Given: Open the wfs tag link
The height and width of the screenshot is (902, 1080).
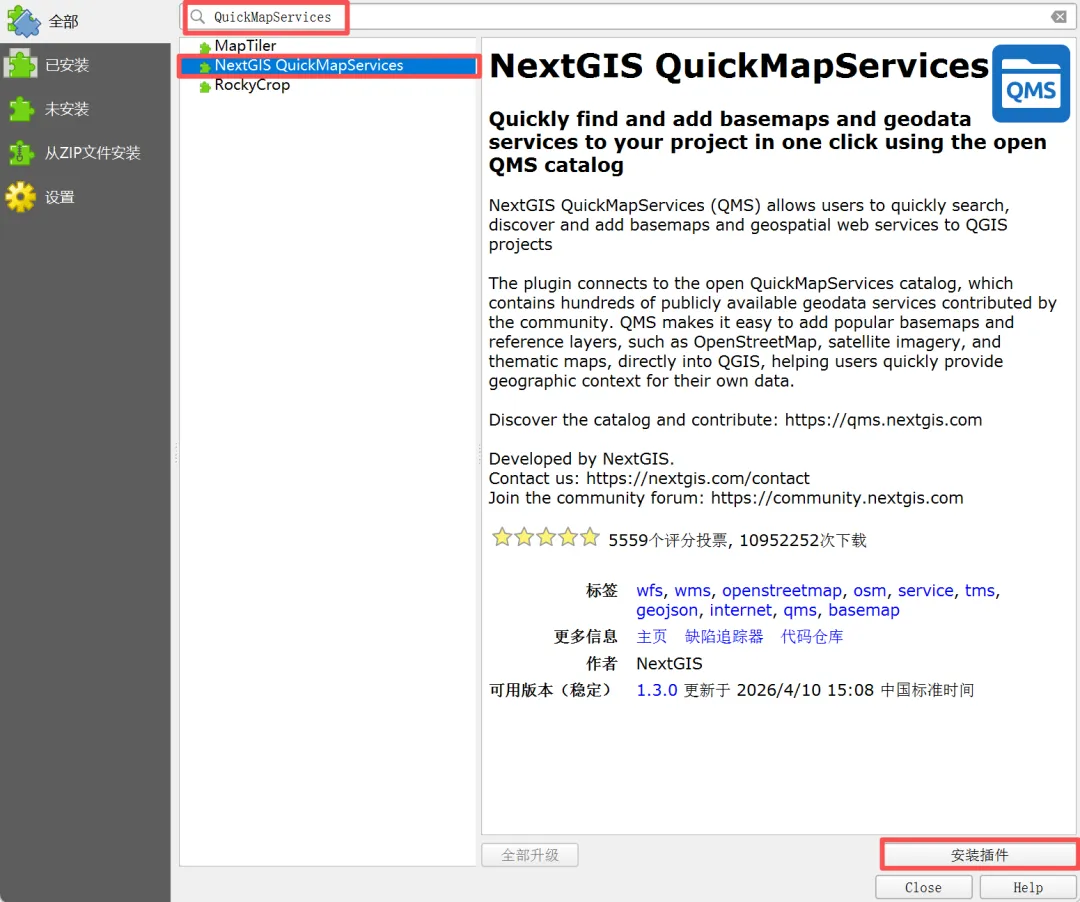Looking at the screenshot, I should click(x=649, y=591).
